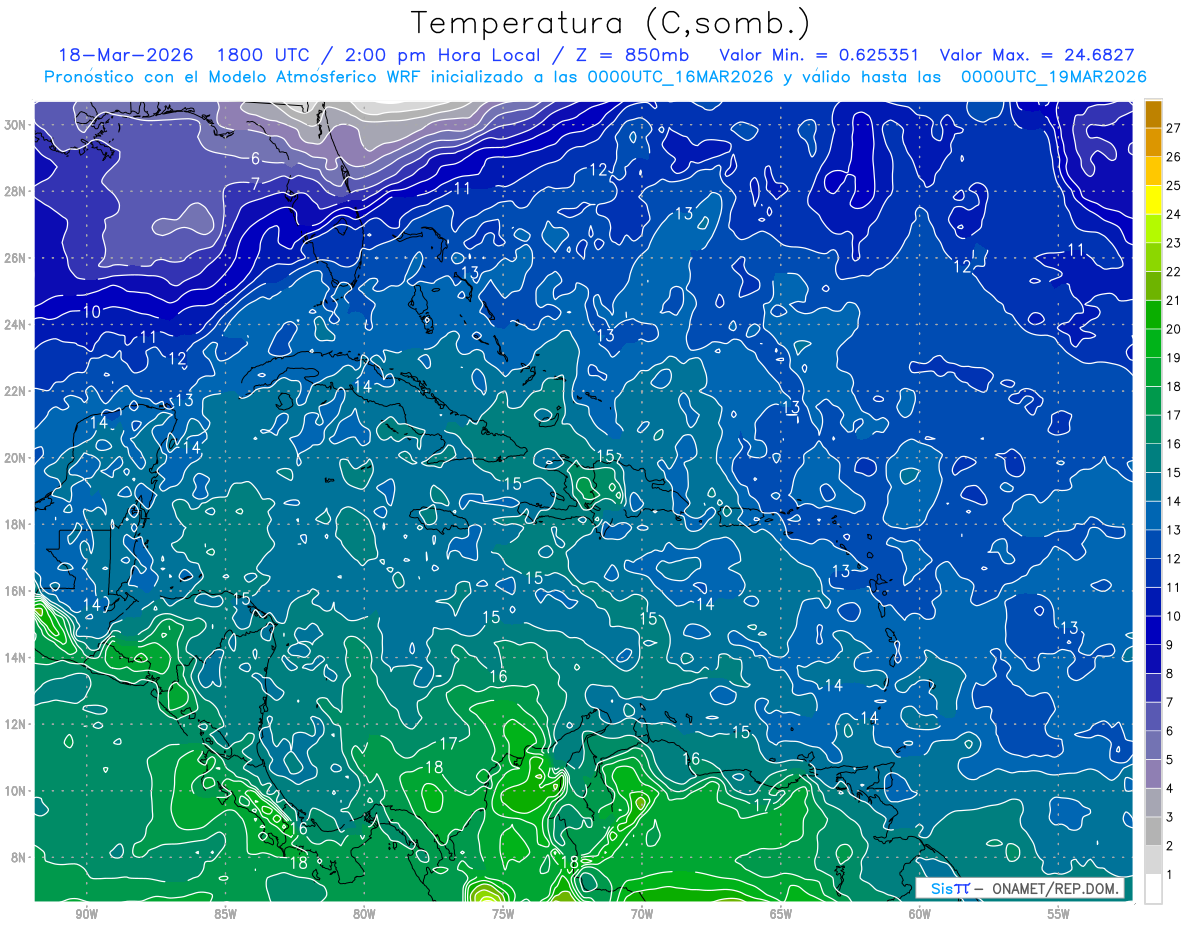Click legend scale number "24"

coord(1174,214)
